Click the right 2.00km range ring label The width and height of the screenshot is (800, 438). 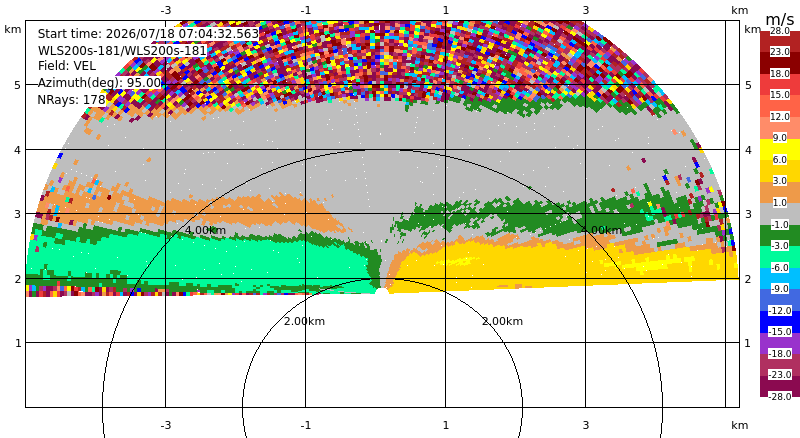[x=503, y=321]
